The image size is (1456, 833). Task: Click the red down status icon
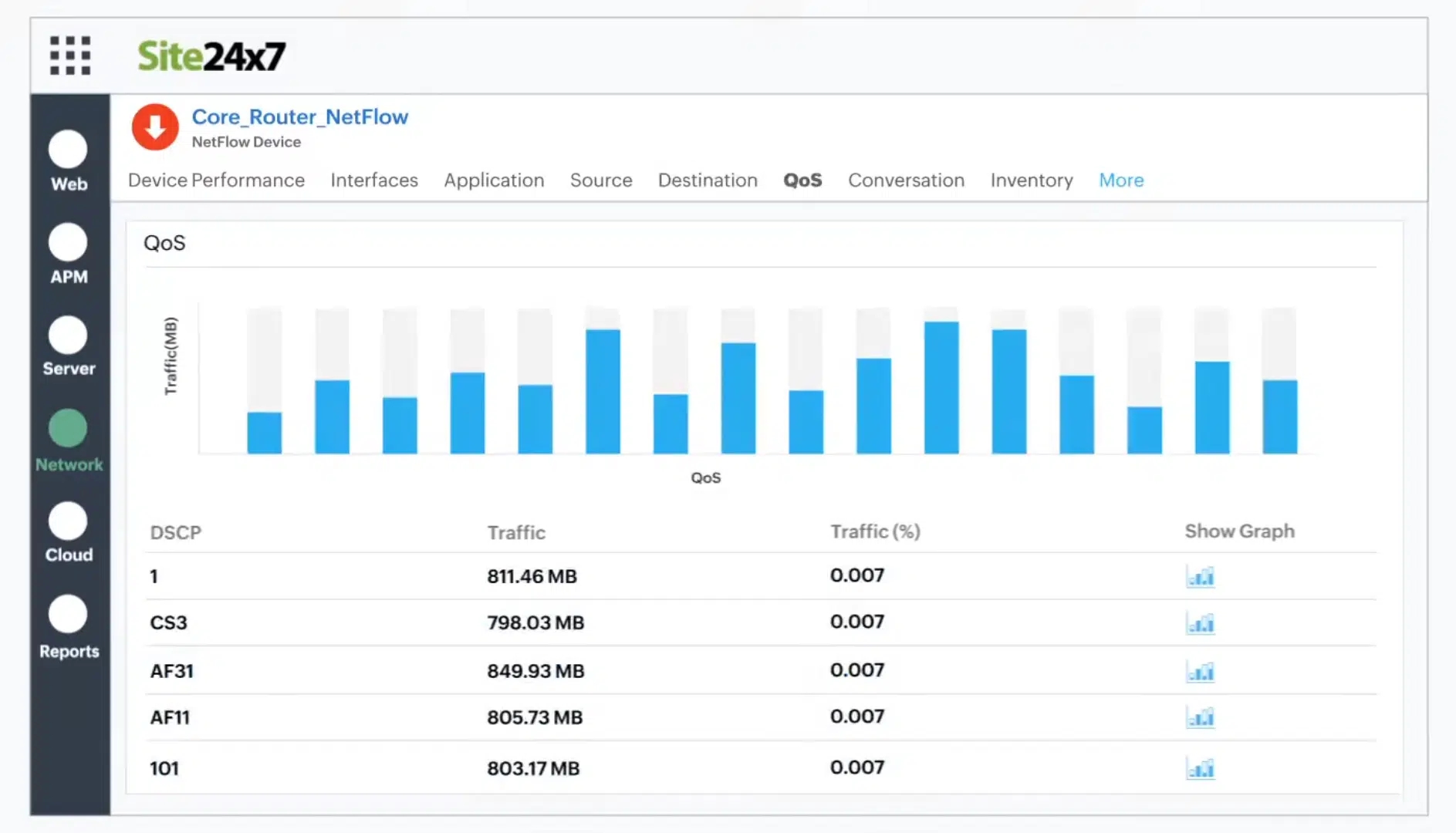(x=155, y=127)
